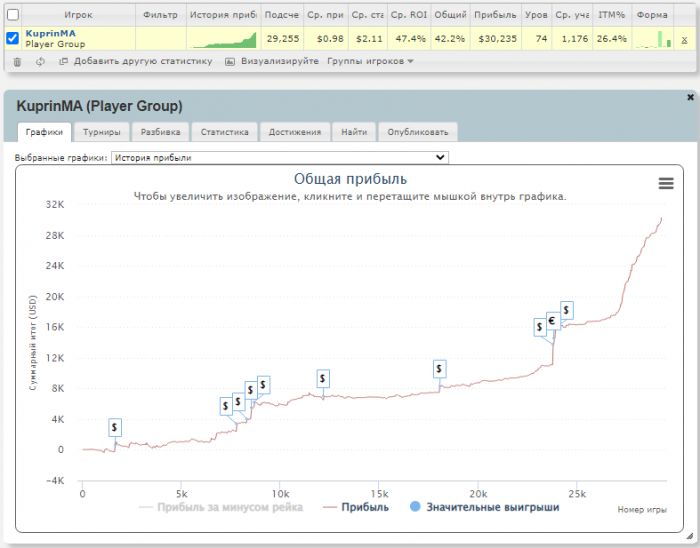
Task: Click the dollar marker near game 12k
Action: 323,378
